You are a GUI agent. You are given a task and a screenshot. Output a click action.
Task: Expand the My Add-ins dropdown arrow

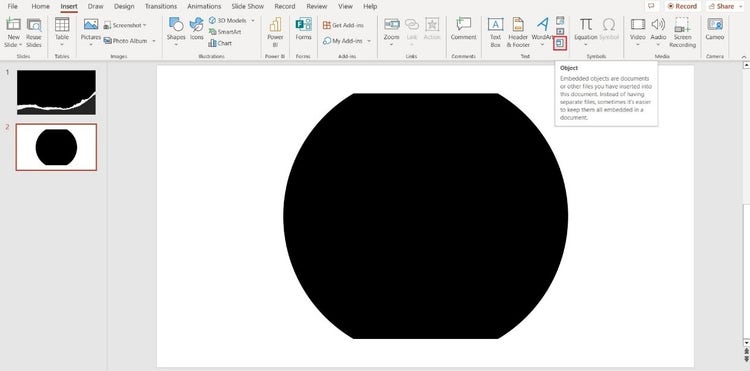tap(369, 41)
